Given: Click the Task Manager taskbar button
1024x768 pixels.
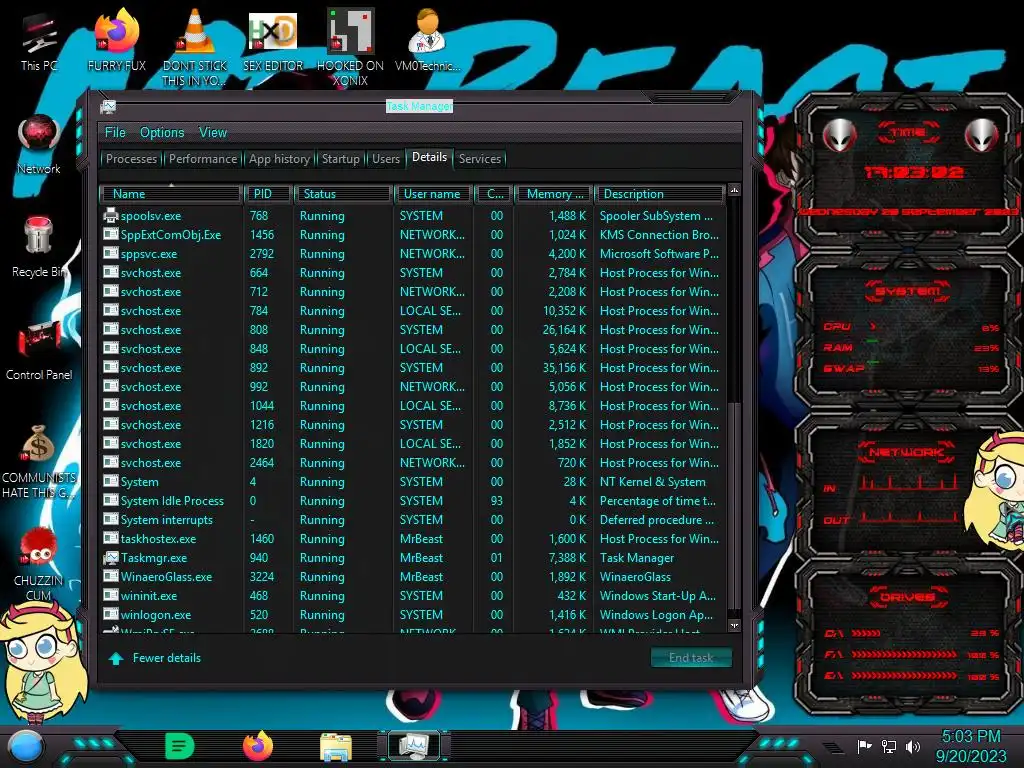Looking at the screenshot, I should (414, 746).
